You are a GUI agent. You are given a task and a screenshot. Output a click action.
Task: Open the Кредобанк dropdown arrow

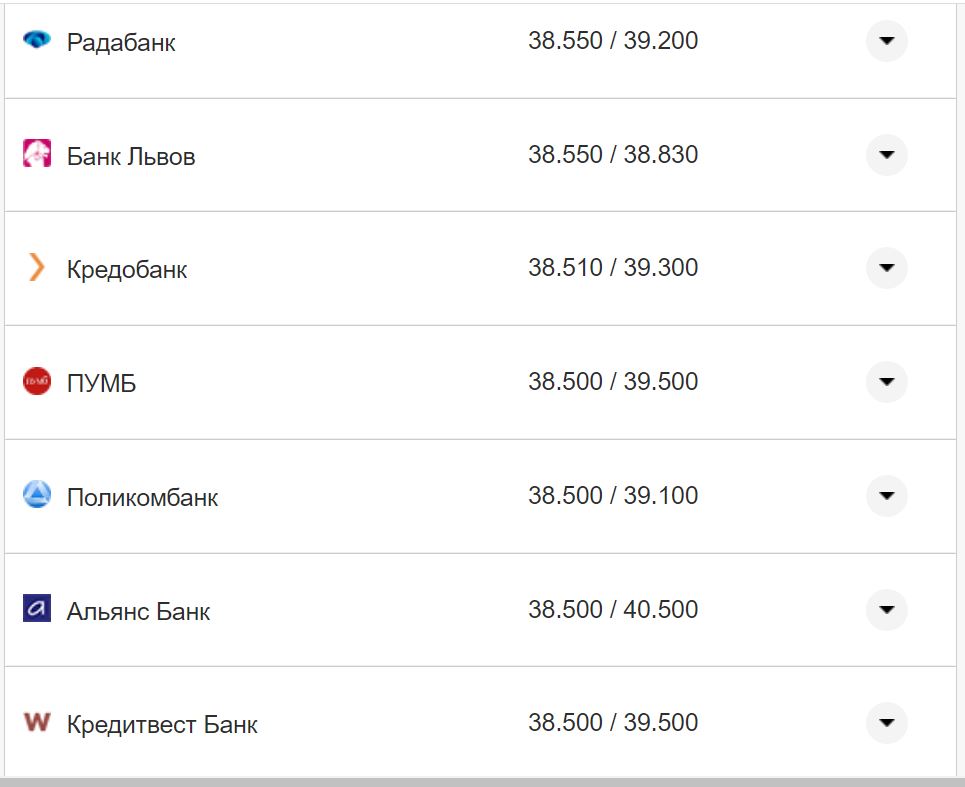click(886, 268)
